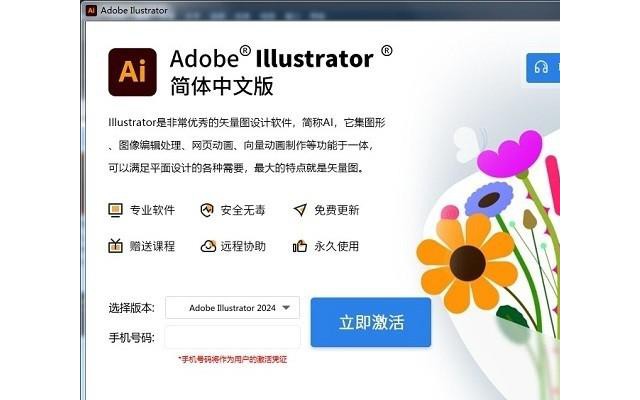The image size is (640, 400).
Task: Click the 专业软件 feature label
Action: pyautogui.click(x=152, y=210)
